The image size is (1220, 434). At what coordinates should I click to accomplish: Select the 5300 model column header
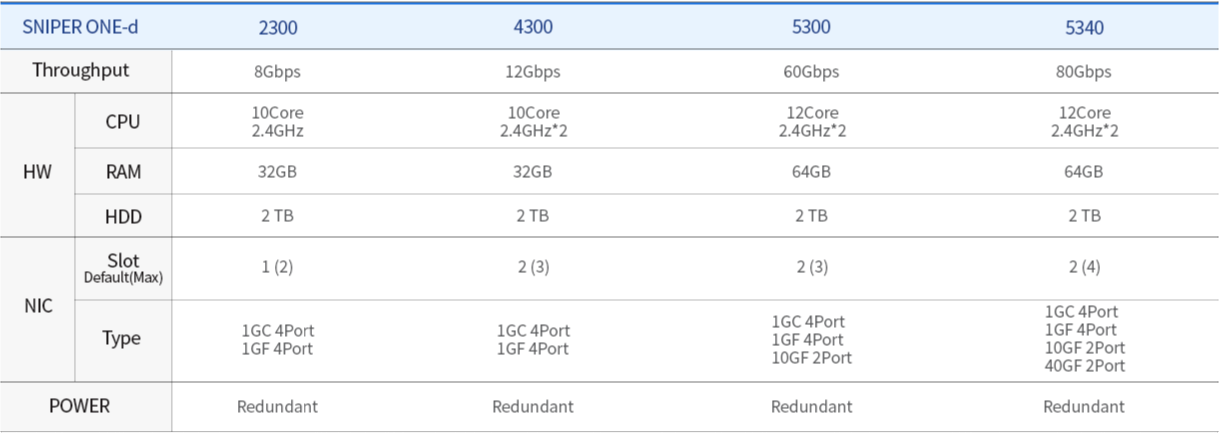811,27
